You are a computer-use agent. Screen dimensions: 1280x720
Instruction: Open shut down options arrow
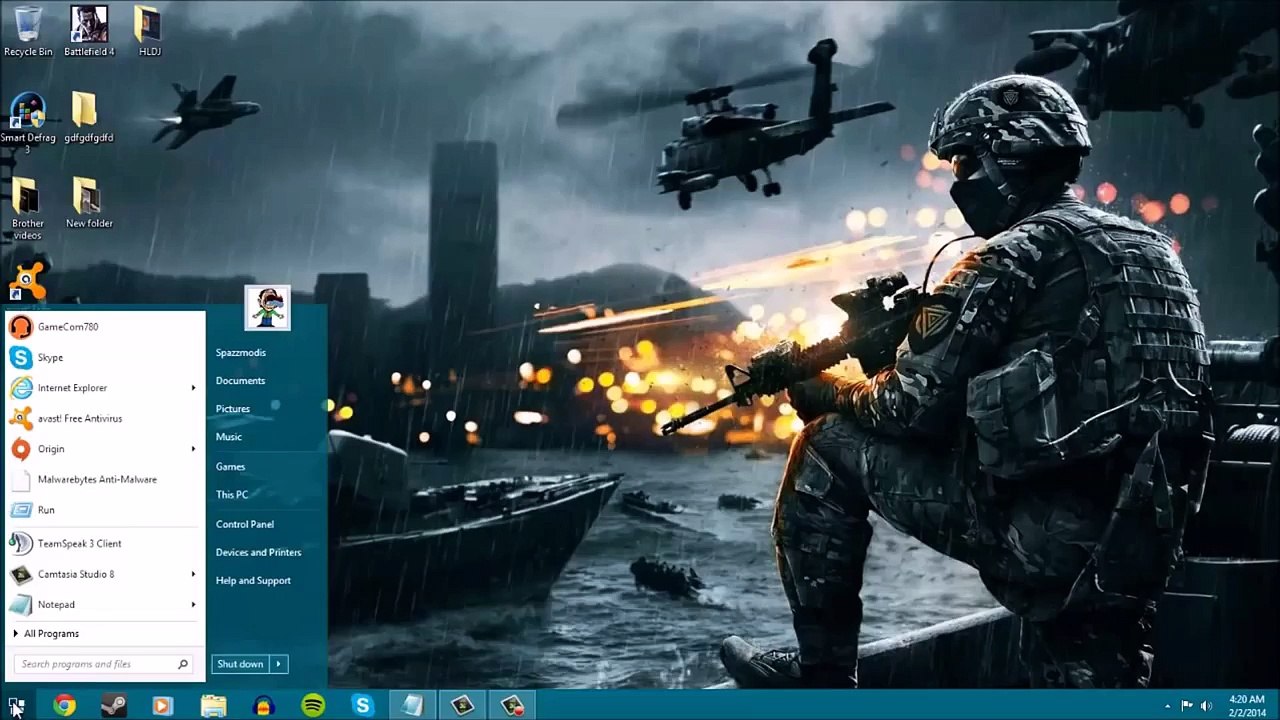[x=279, y=664]
